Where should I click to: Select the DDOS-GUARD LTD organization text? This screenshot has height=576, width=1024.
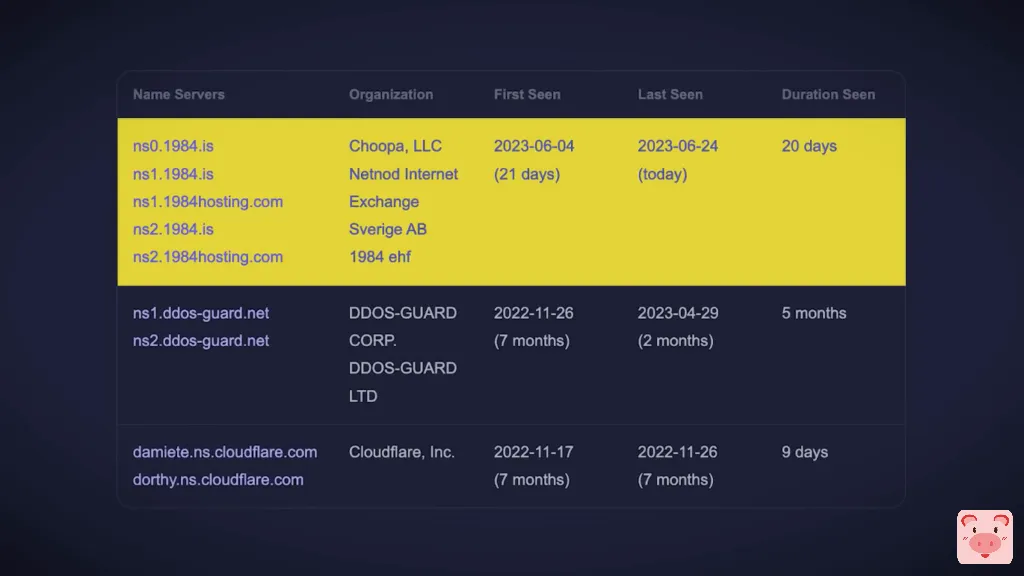point(403,382)
